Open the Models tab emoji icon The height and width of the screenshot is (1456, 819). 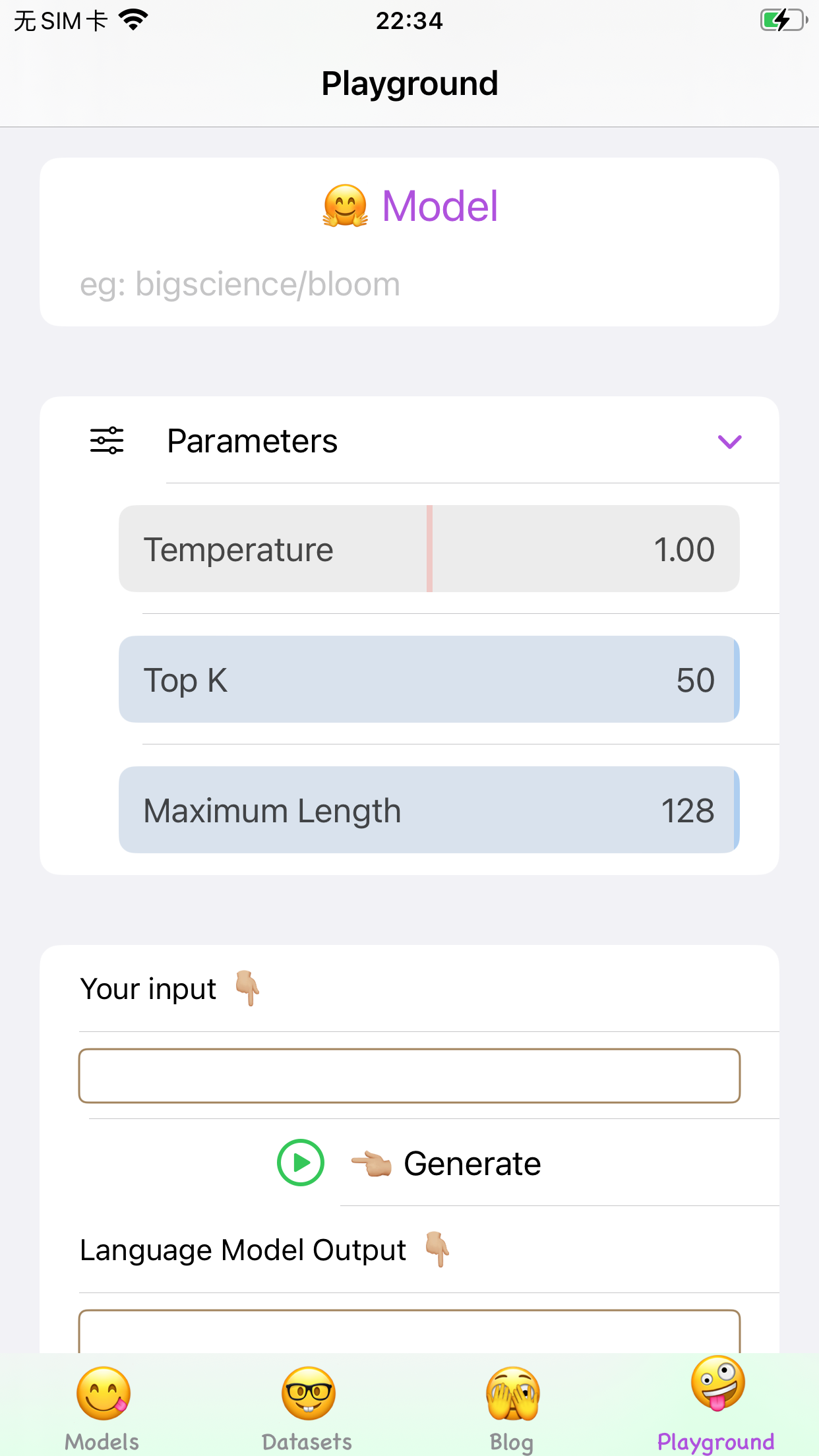103,1393
